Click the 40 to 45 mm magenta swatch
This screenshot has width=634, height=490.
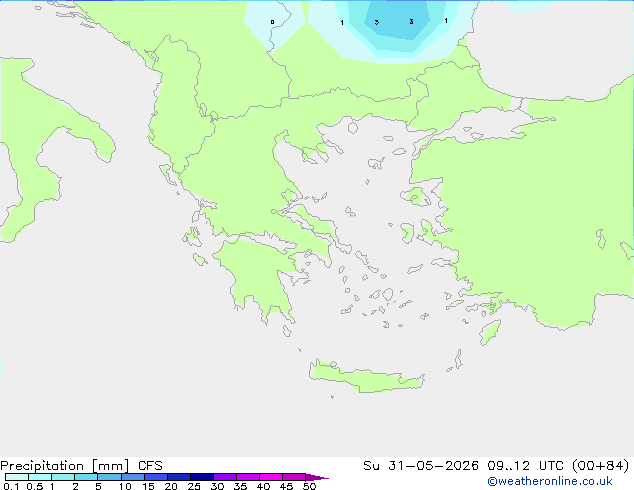(x=271, y=477)
